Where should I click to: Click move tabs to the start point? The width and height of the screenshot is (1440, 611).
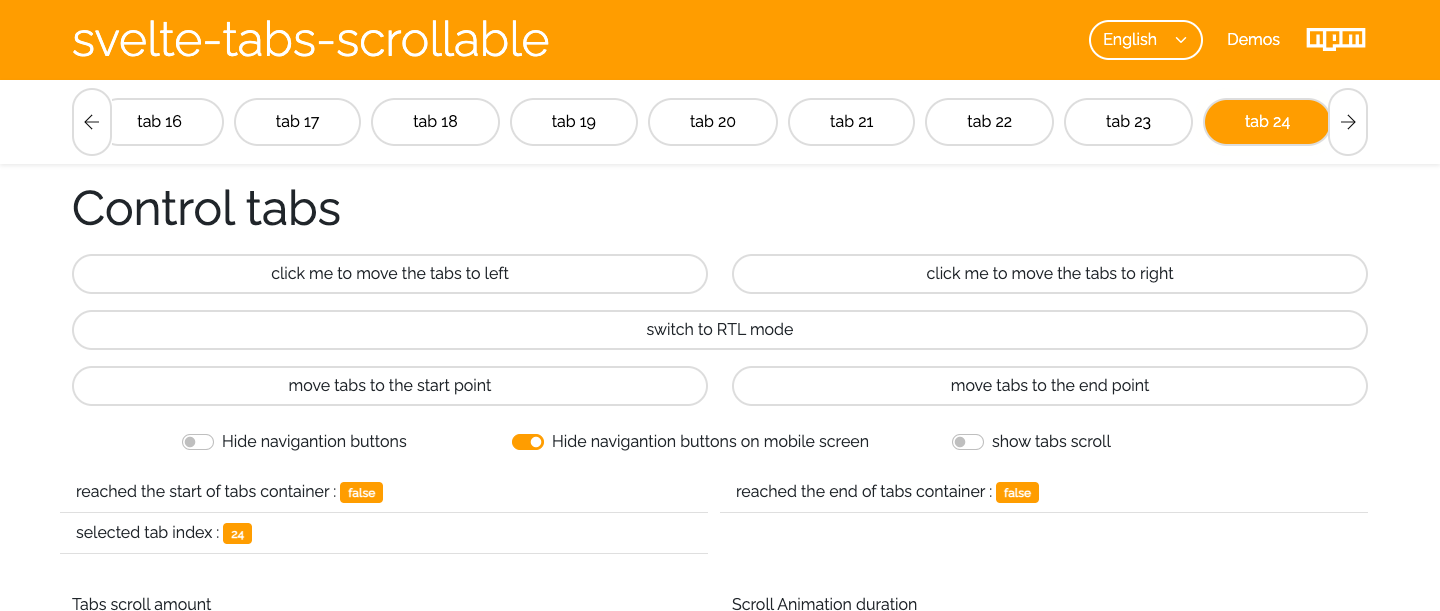pos(390,386)
